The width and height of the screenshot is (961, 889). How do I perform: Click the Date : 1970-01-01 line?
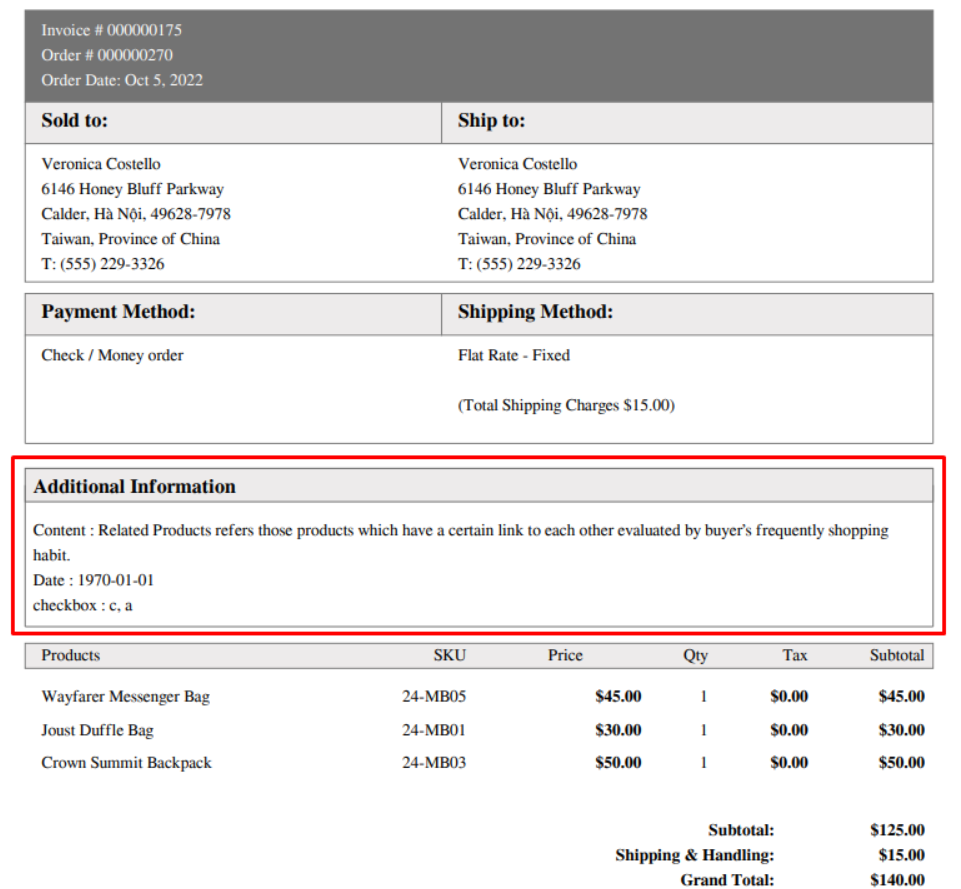point(93,580)
